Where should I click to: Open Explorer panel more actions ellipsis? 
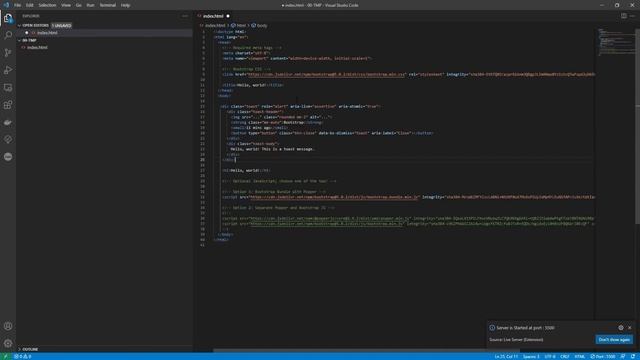(x=185, y=16)
